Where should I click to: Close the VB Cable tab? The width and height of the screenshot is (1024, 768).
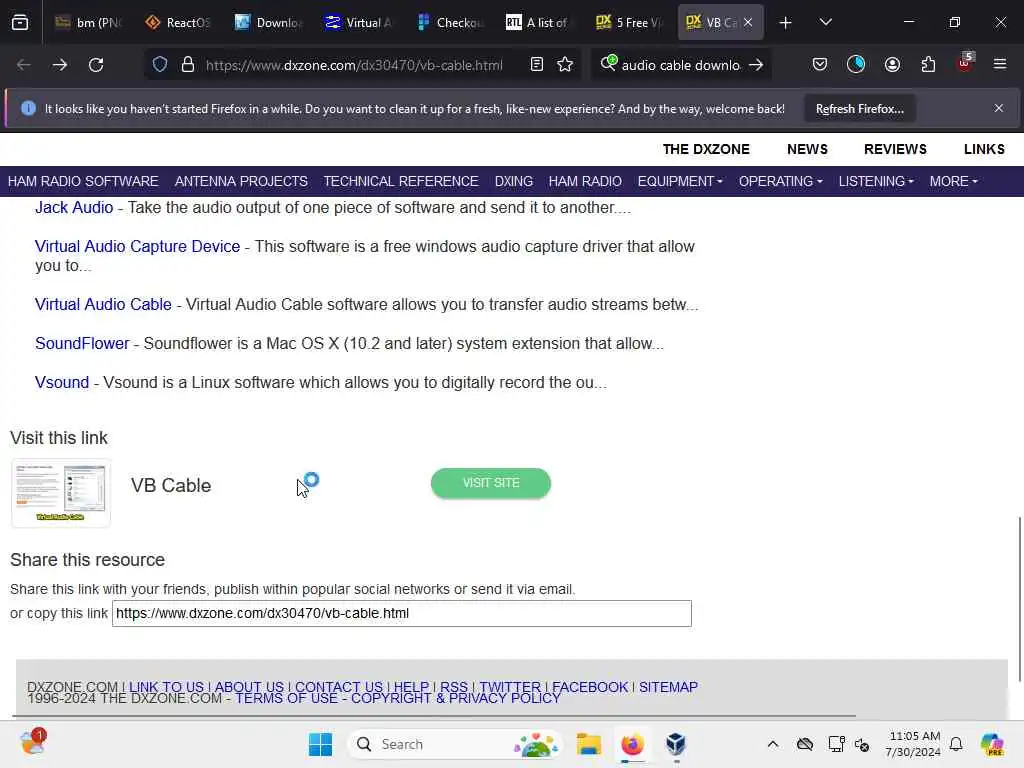pyautogui.click(x=748, y=22)
